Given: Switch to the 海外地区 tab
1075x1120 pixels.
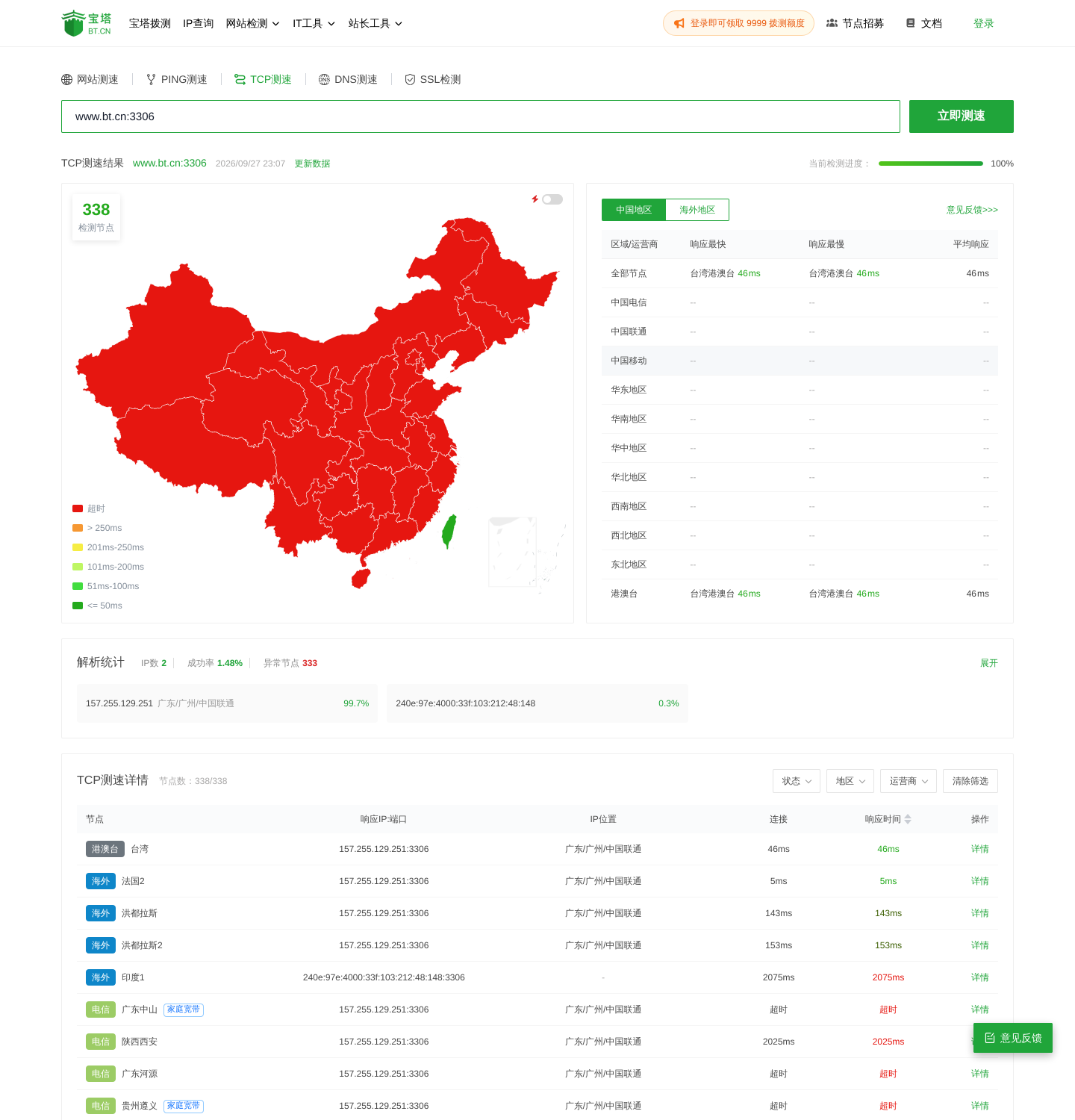Looking at the screenshot, I should (697, 210).
